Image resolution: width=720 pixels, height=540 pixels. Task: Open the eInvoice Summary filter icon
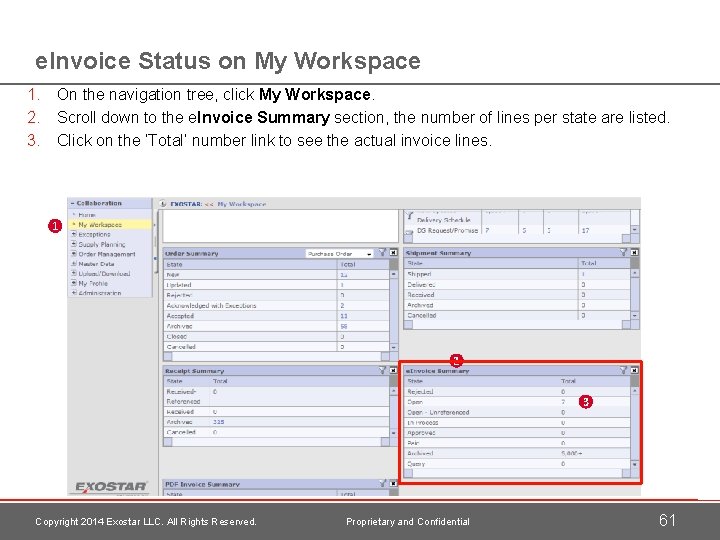pos(623,370)
